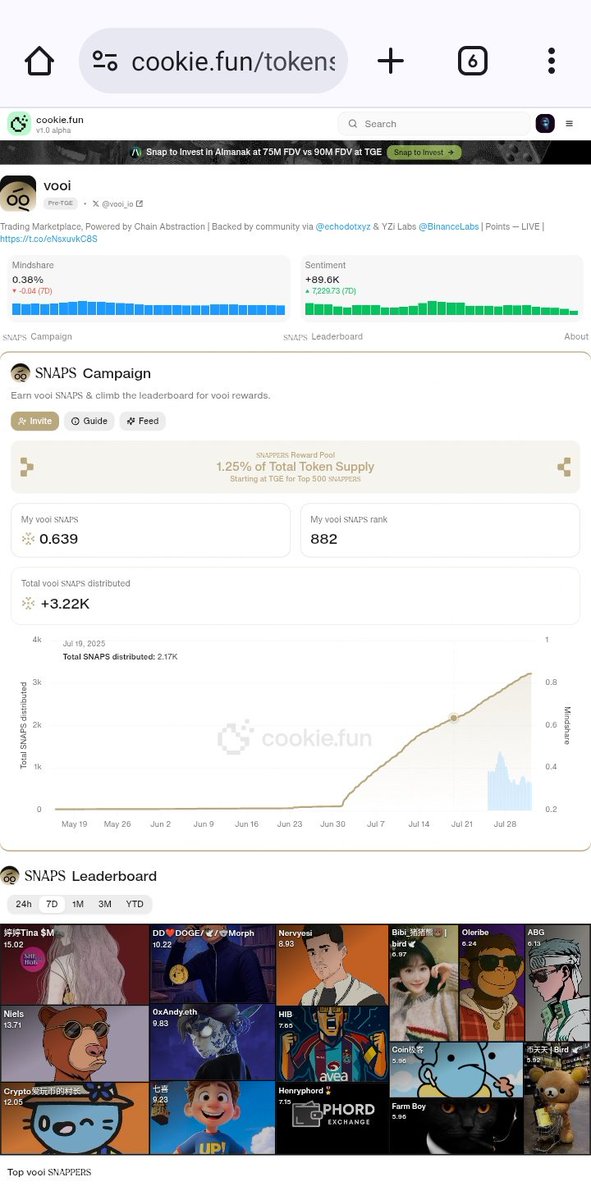Open the Guide button
Viewport: 591px width, 1200px height.
pyautogui.click(x=89, y=421)
